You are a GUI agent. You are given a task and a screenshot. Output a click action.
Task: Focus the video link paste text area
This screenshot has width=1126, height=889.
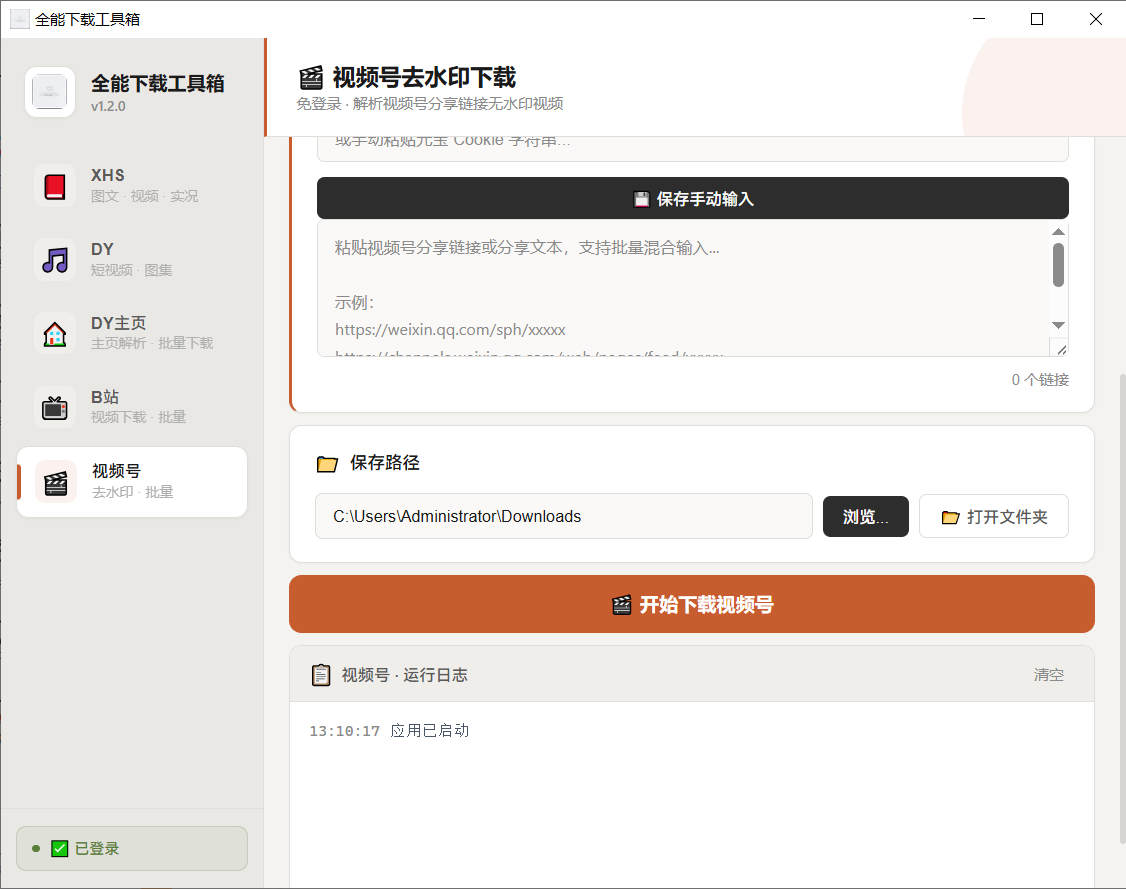[683, 288]
